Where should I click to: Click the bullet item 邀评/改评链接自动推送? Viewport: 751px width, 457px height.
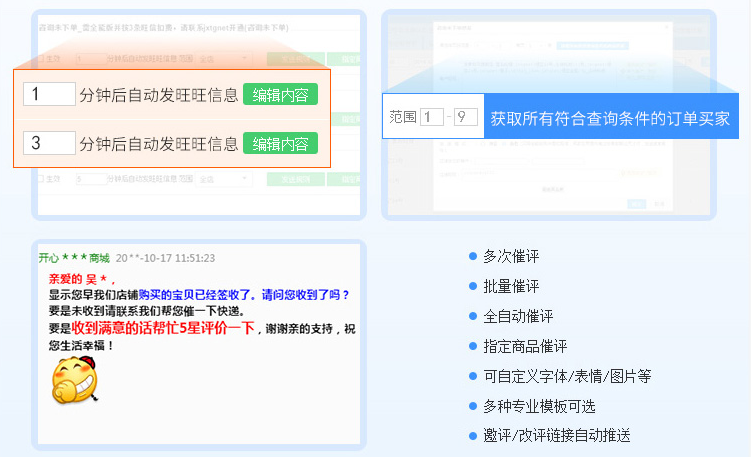[x=557, y=435]
